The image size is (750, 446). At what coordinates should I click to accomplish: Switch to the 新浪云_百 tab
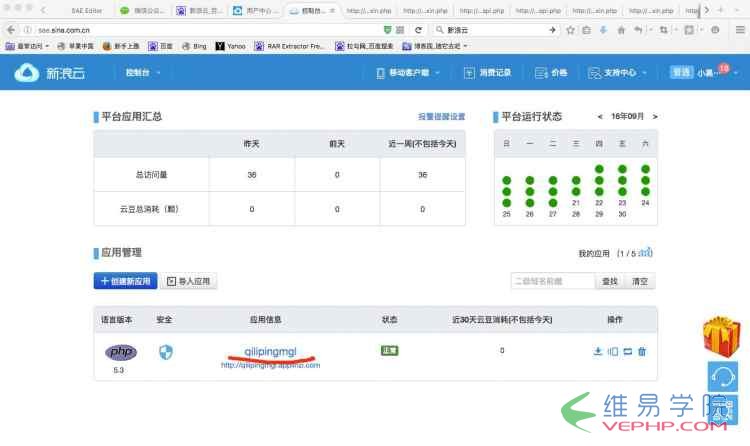[x=199, y=10]
